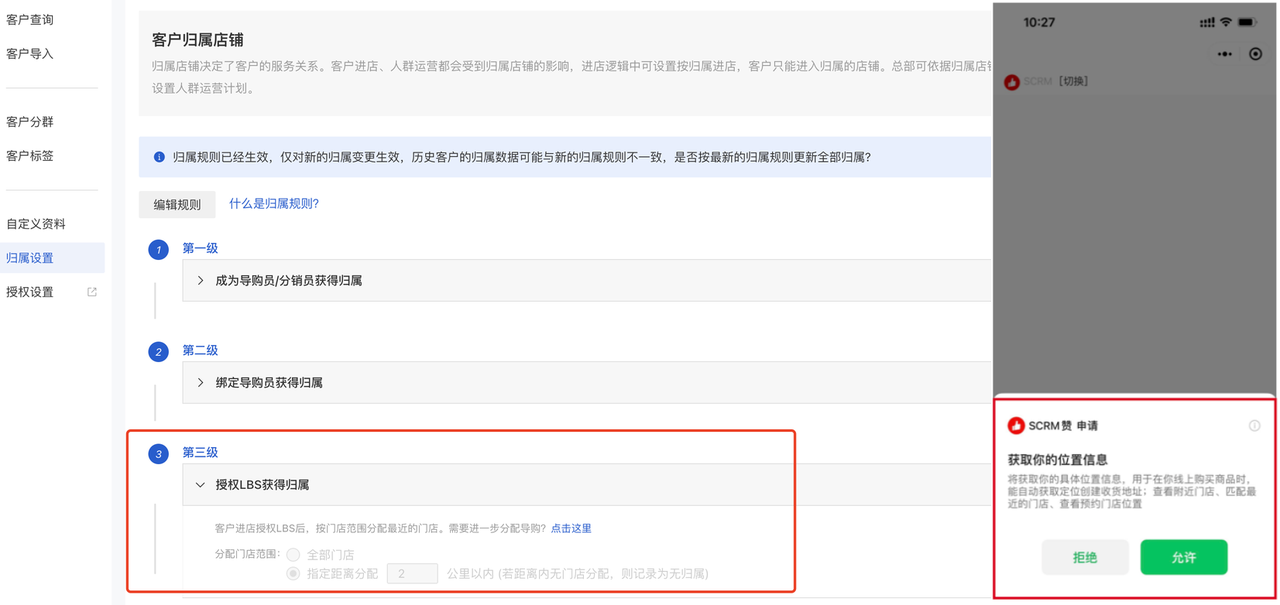
Task: Click SCRM 【切换】 store switcher
Action: [x=1055, y=82]
